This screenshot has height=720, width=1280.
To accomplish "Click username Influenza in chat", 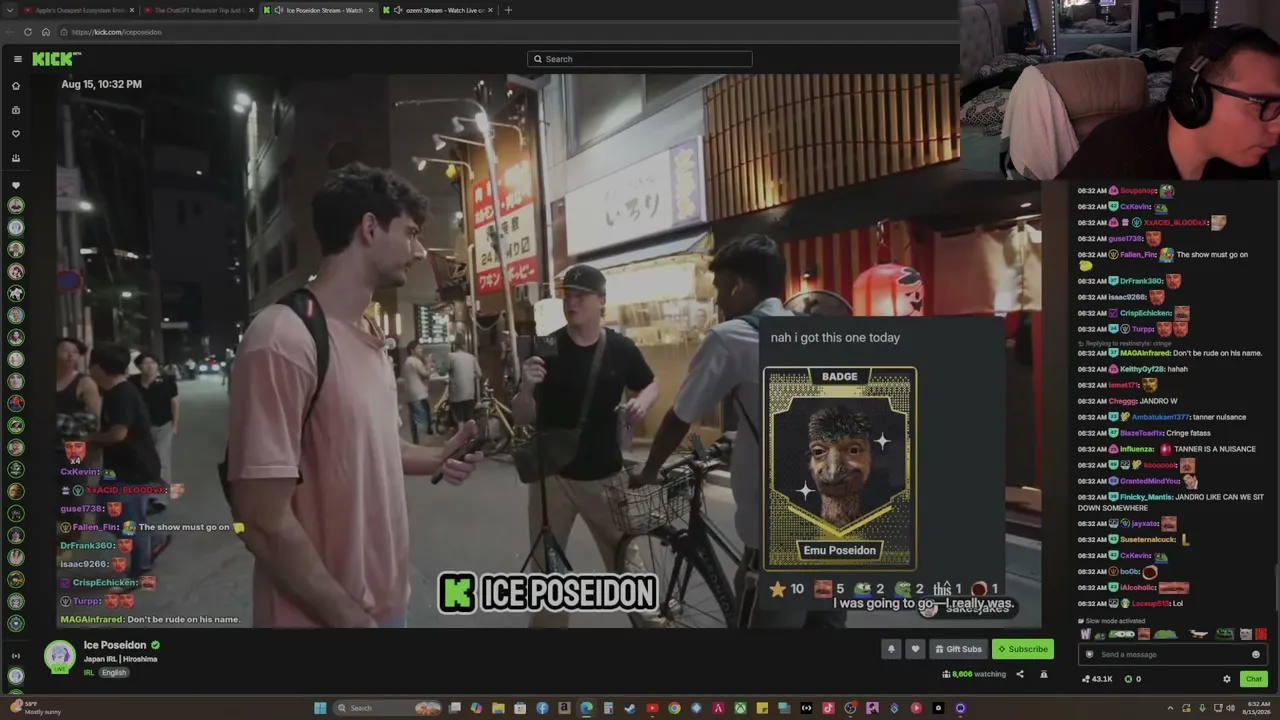I will tap(1137, 449).
